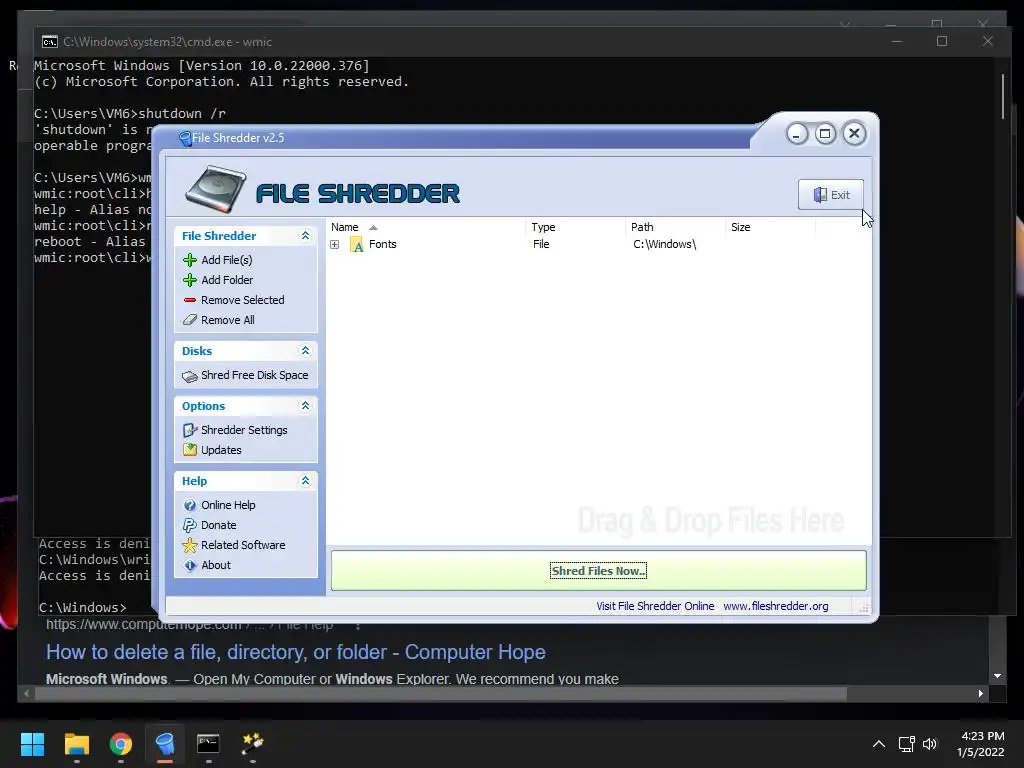
Task: Click the Updates text label
Action: (221, 450)
